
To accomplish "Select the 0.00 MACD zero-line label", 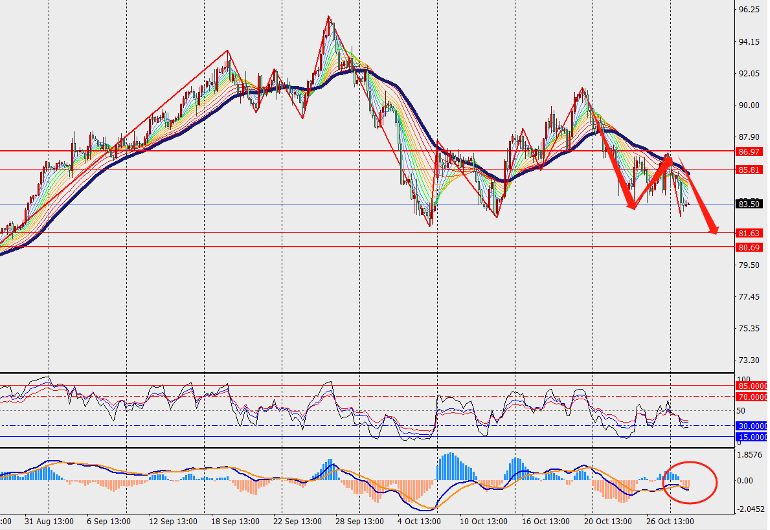I will 745,481.
